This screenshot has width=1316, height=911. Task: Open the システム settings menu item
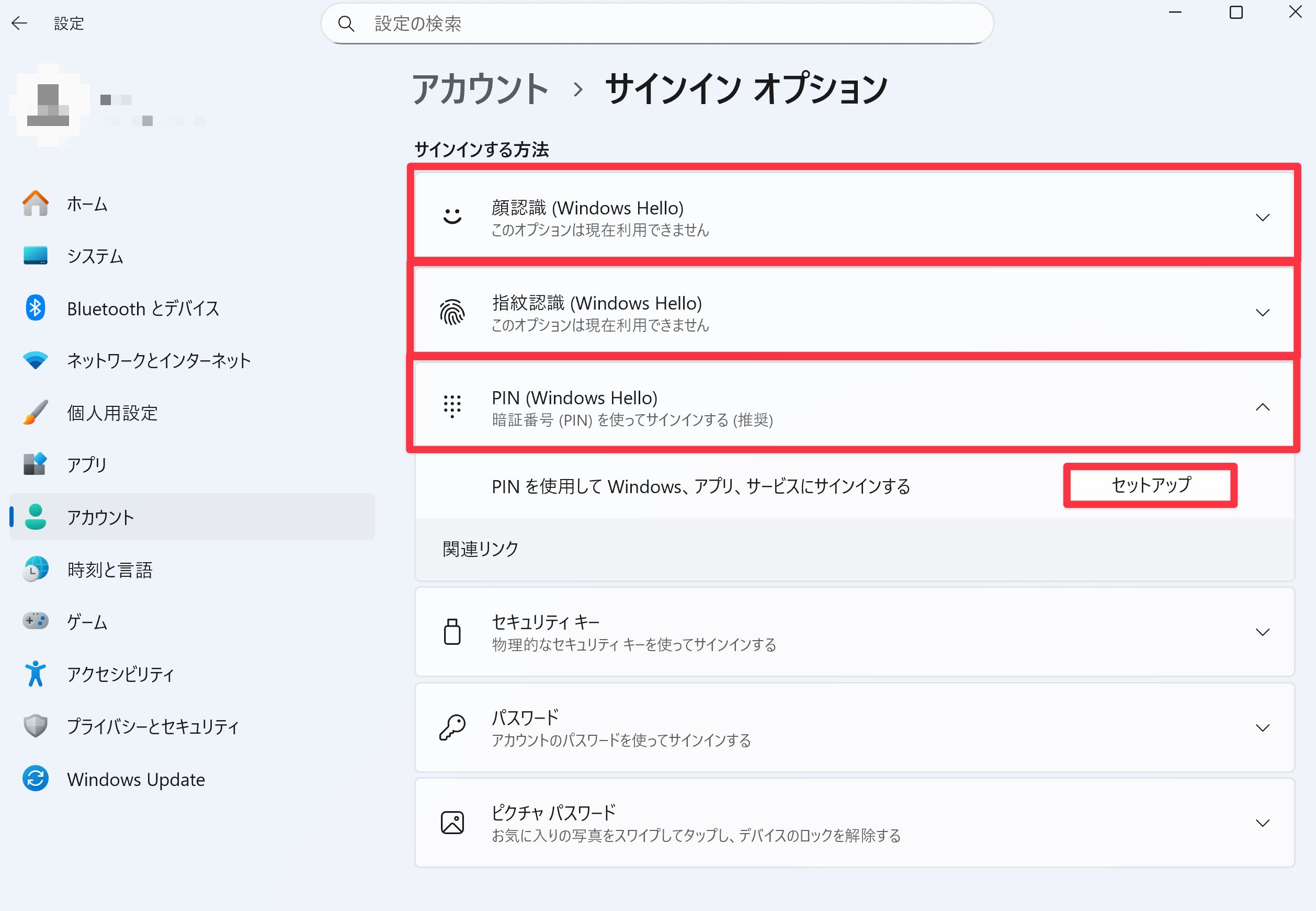pyautogui.click(x=95, y=256)
